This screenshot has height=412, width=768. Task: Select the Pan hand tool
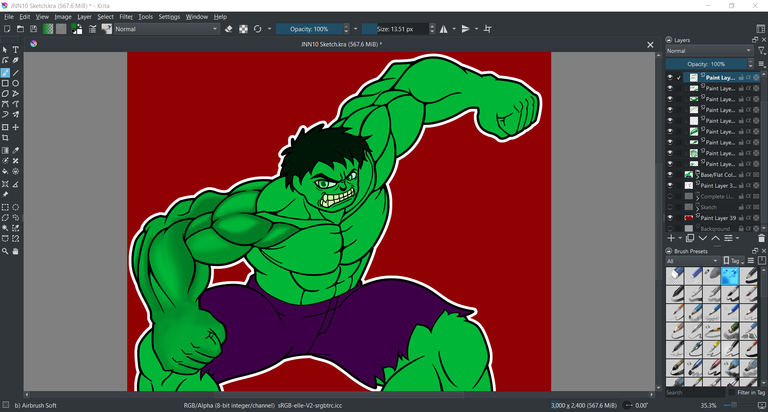pyautogui.click(x=16, y=251)
